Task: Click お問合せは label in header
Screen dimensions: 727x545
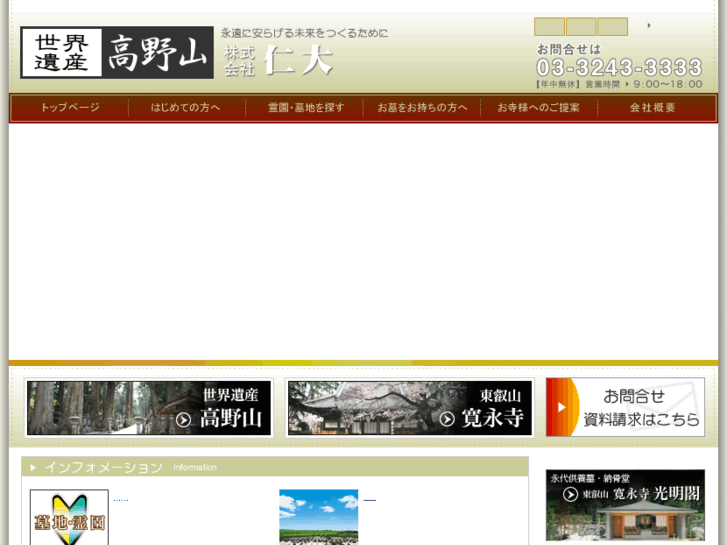Action: click(x=568, y=49)
